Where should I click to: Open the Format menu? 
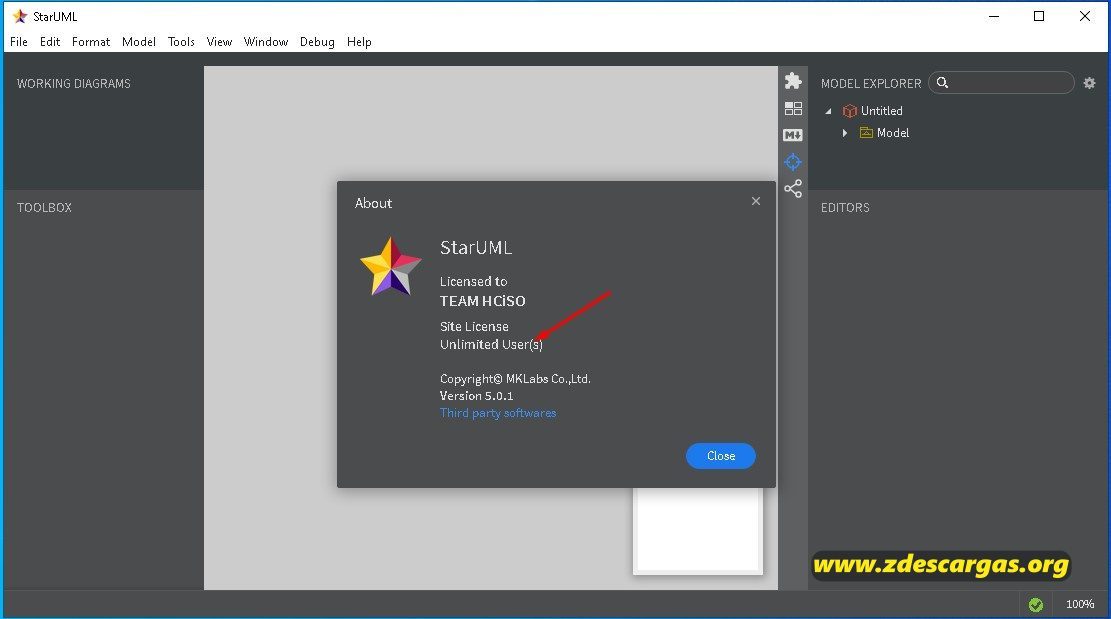pyautogui.click(x=91, y=42)
